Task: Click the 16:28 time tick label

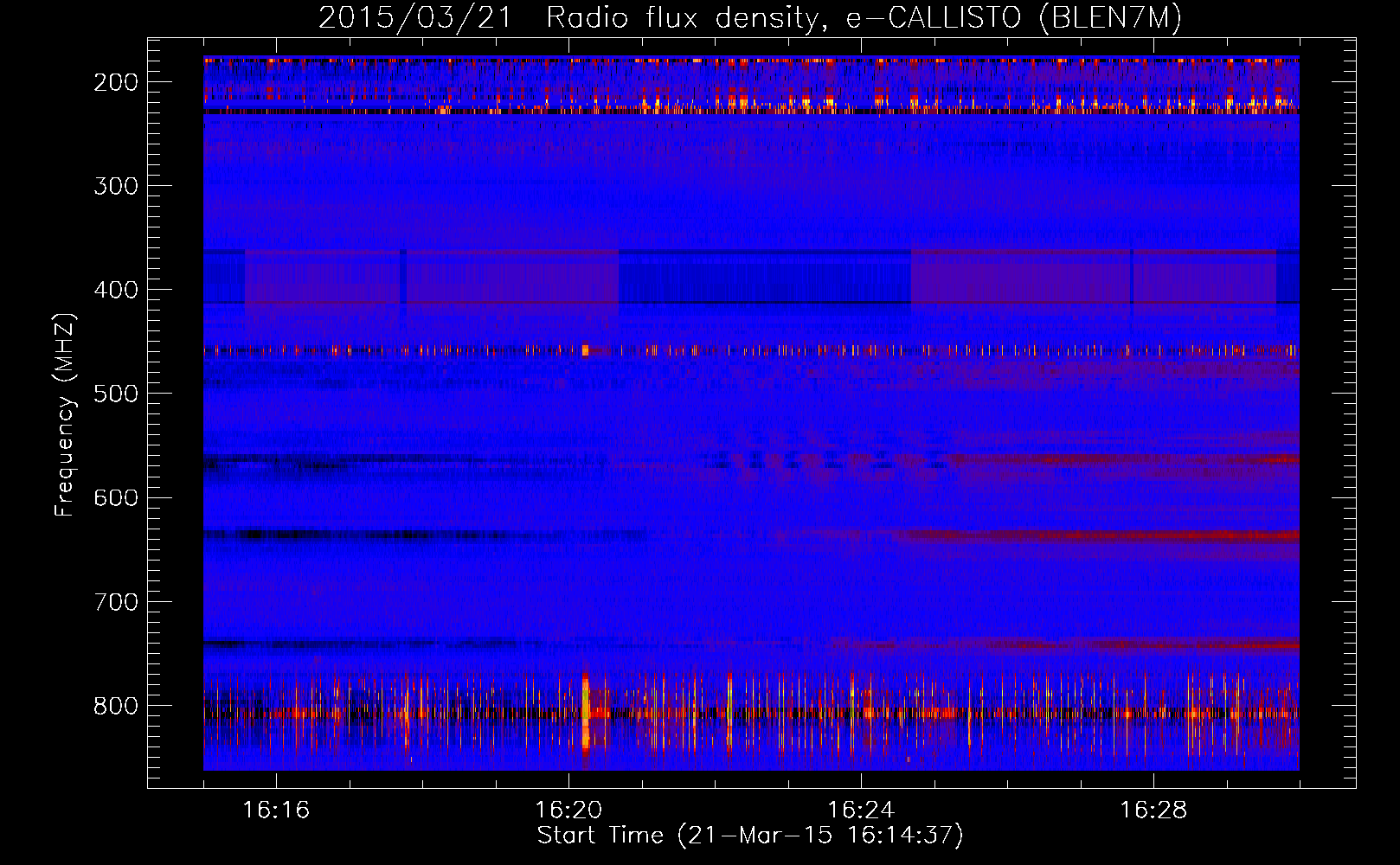Action: click(1153, 811)
